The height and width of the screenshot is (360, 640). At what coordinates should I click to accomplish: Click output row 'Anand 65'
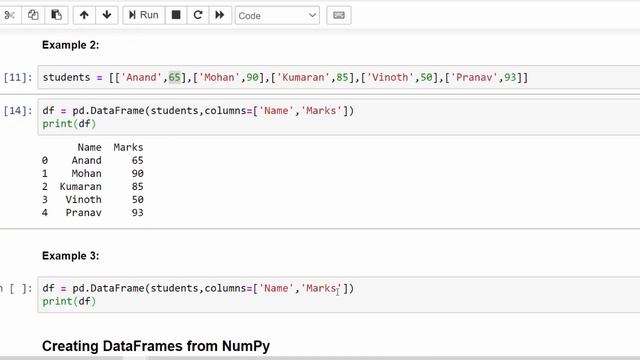click(93, 160)
